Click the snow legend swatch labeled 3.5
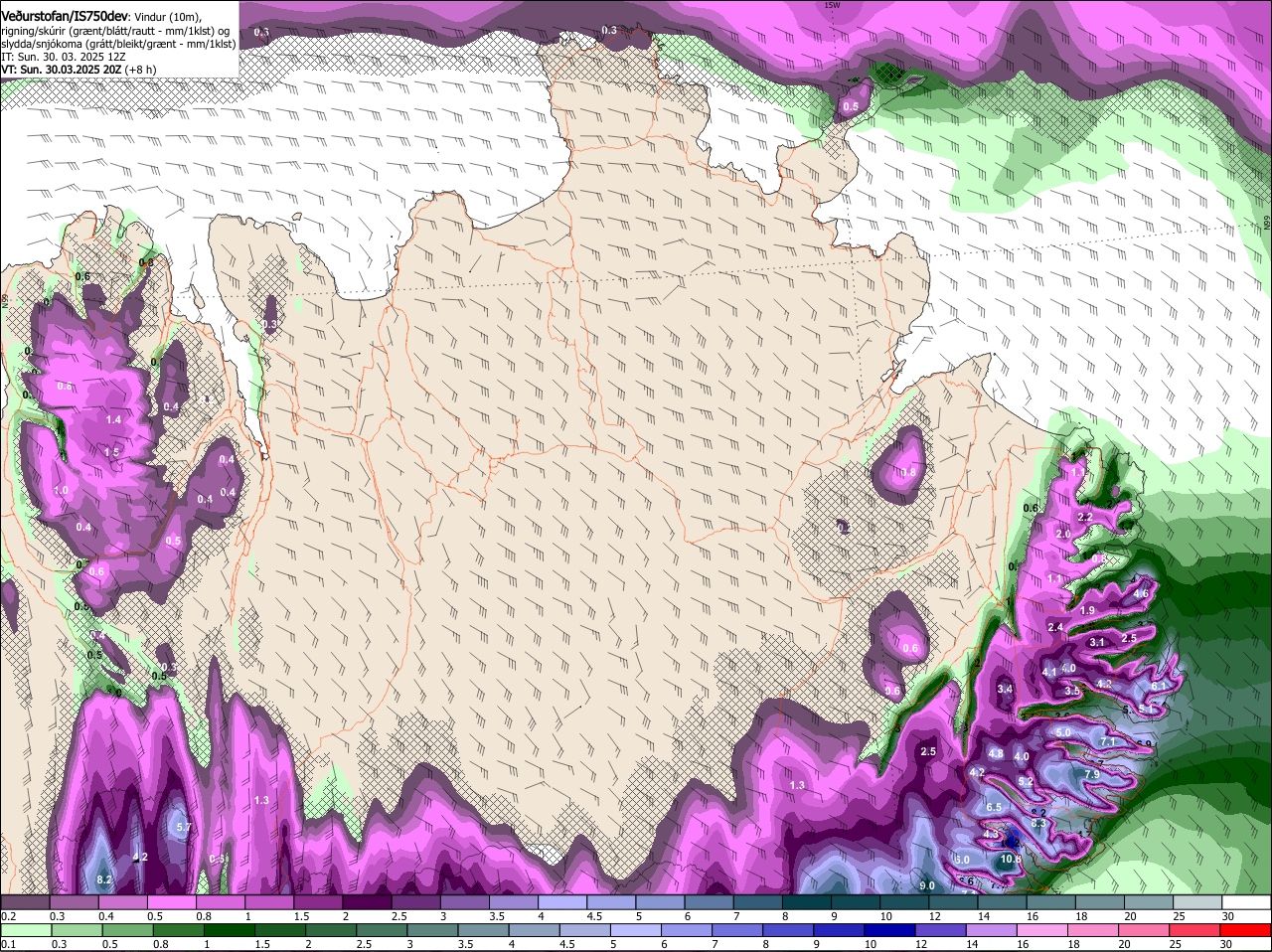Viewport: 1272px width, 952px height. coord(513,902)
